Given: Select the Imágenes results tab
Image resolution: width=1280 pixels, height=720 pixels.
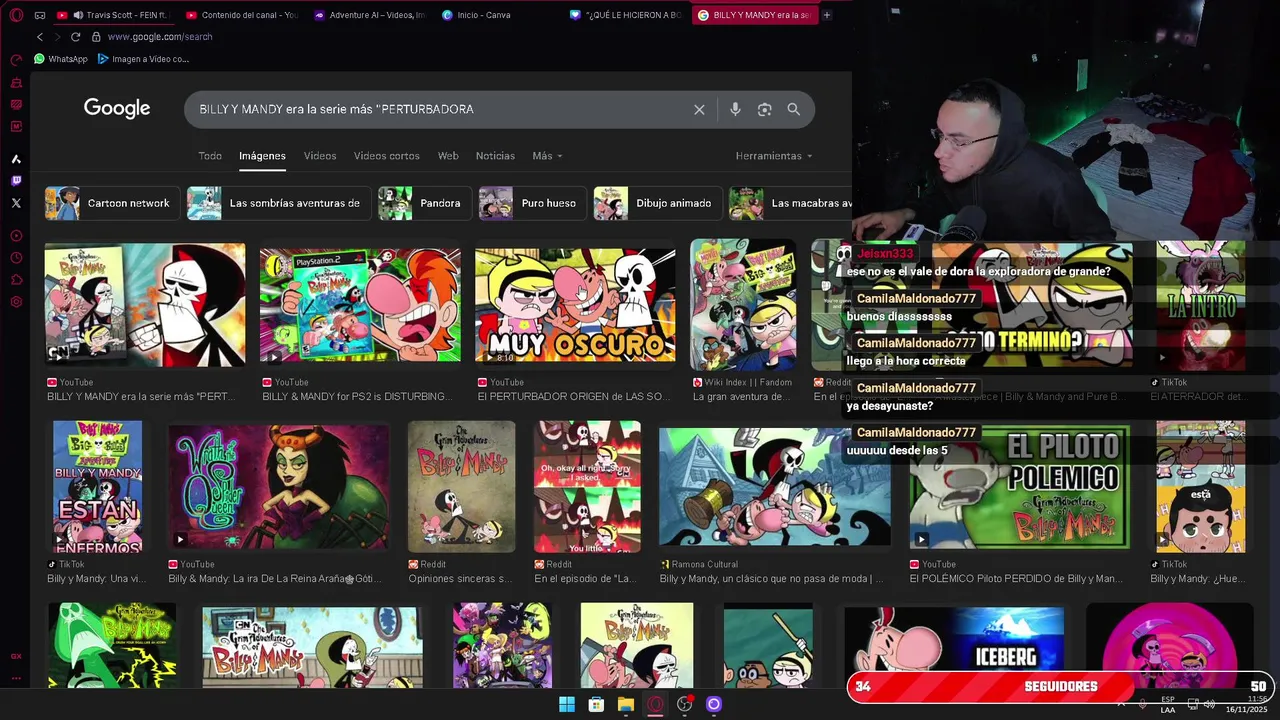Looking at the screenshot, I should 262,156.
